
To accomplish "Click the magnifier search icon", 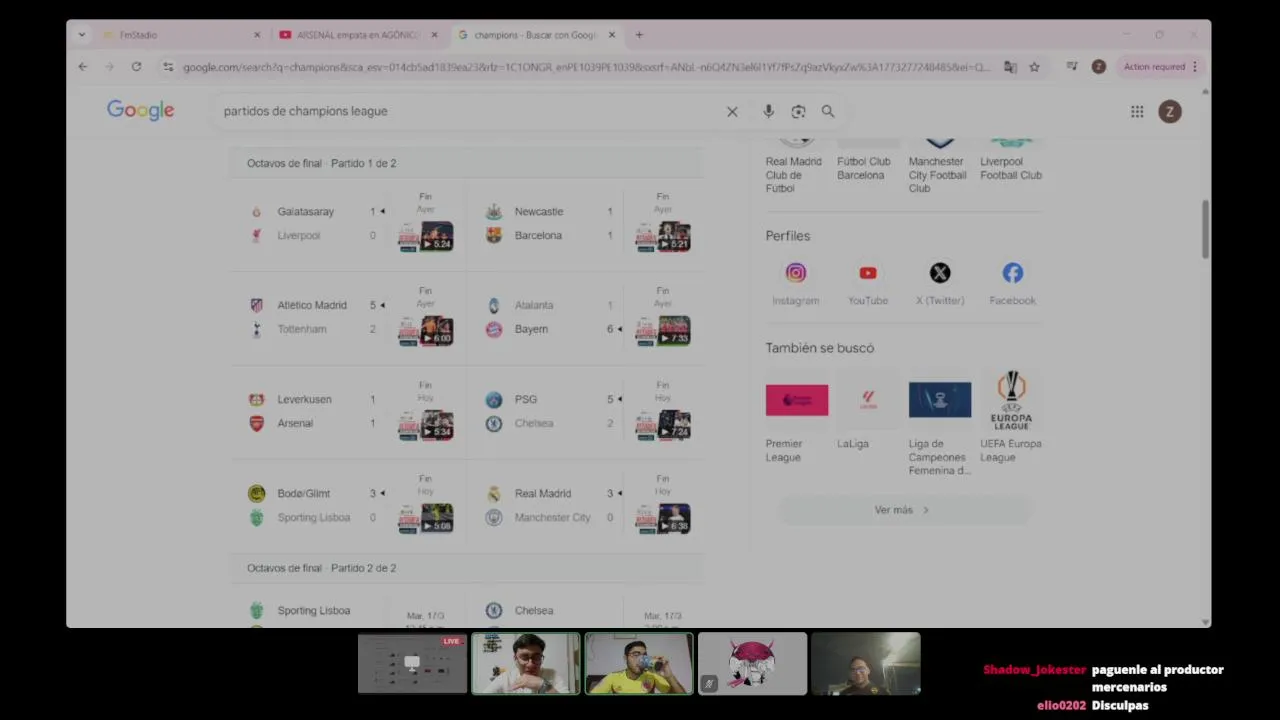I will click(x=828, y=111).
